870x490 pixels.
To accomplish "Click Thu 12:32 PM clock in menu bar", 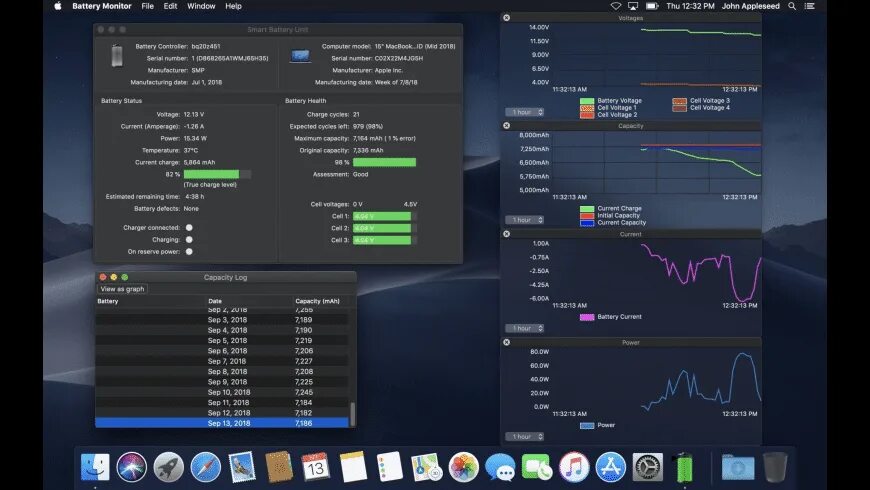I will coord(690,6).
